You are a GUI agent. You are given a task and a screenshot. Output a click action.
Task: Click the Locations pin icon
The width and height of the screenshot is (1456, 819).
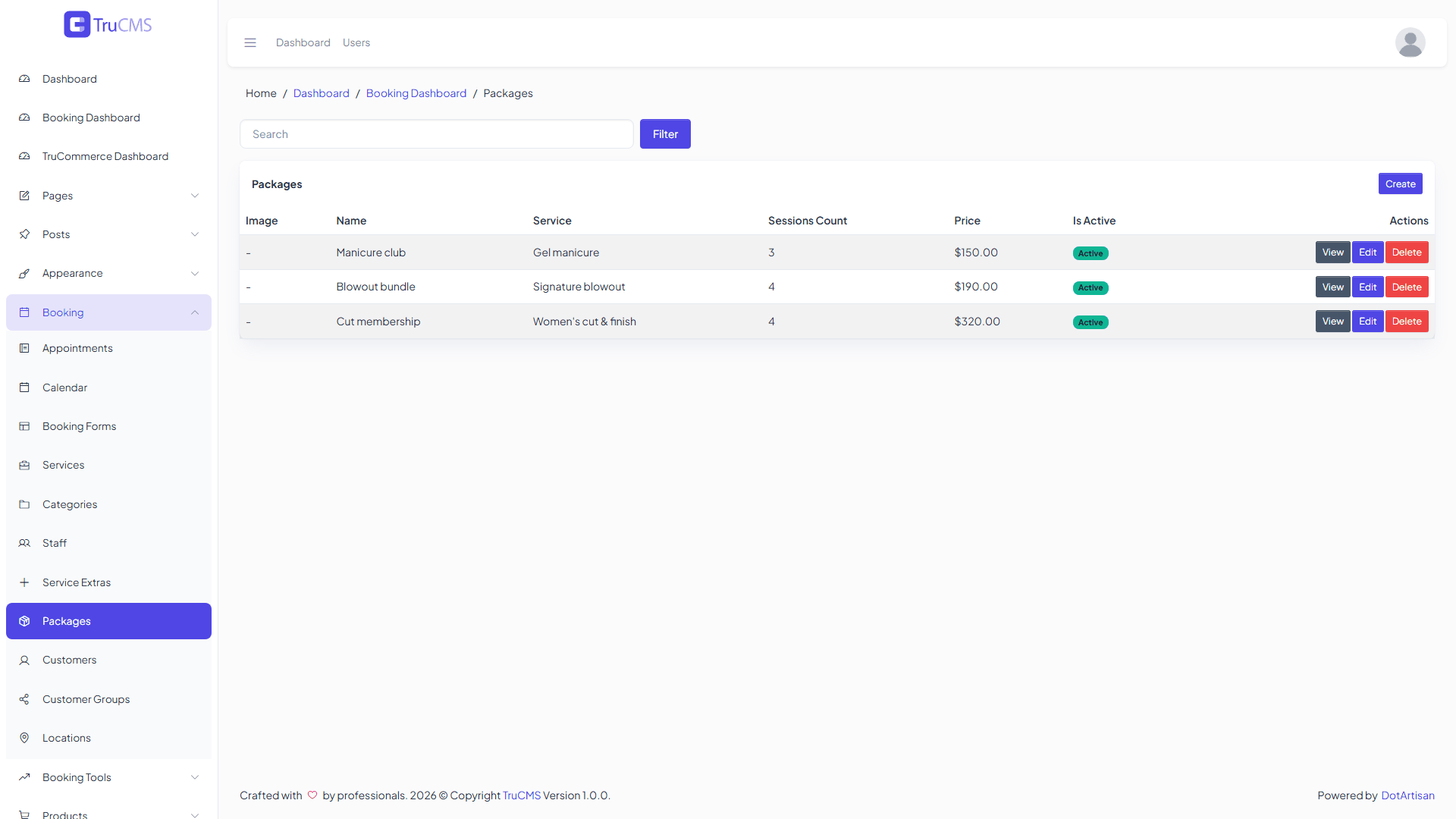tap(24, 738)
